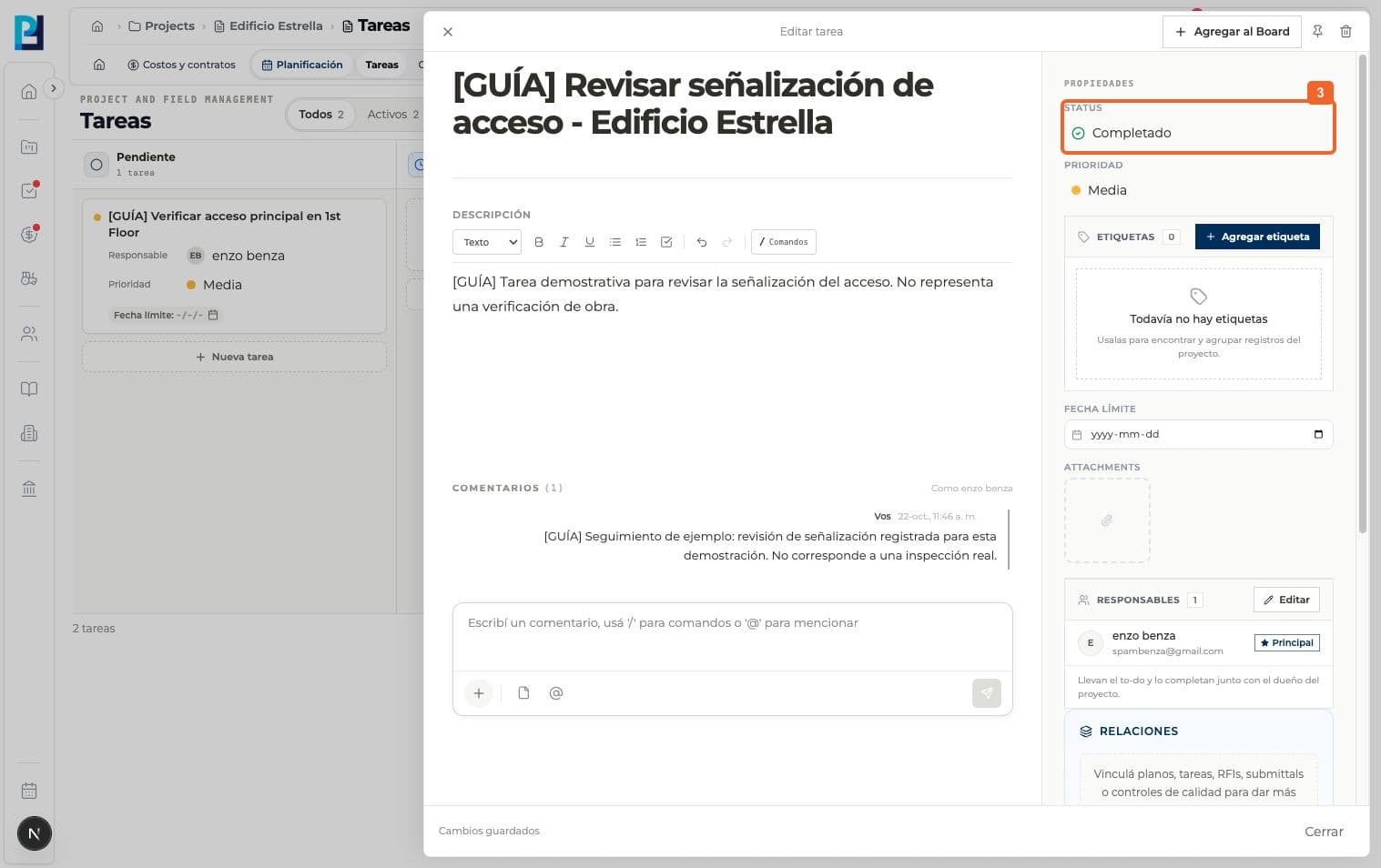This screenshot has height=868, width=1381.
Task: Insert a mention with the @ icon
Action: click(556, 693)
